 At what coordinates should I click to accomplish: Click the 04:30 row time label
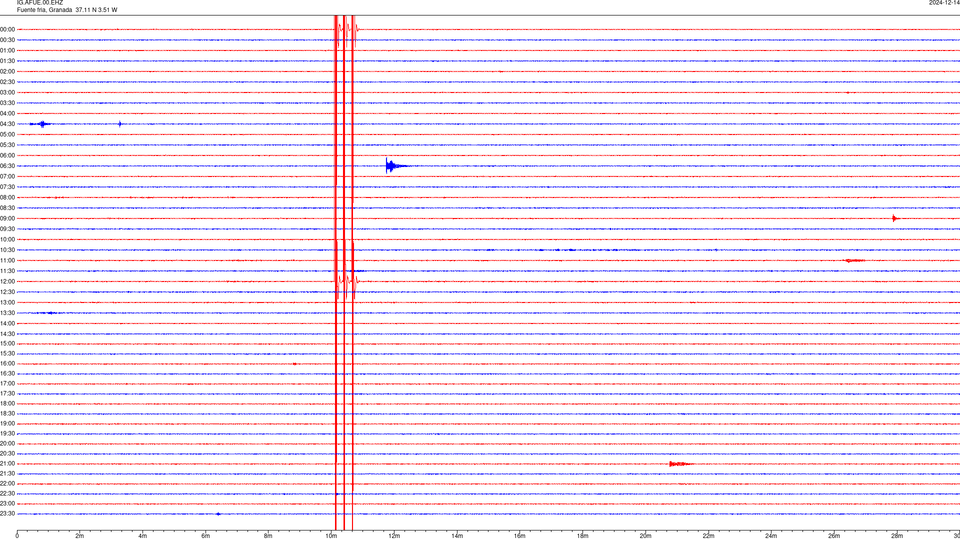click(7, 124)
